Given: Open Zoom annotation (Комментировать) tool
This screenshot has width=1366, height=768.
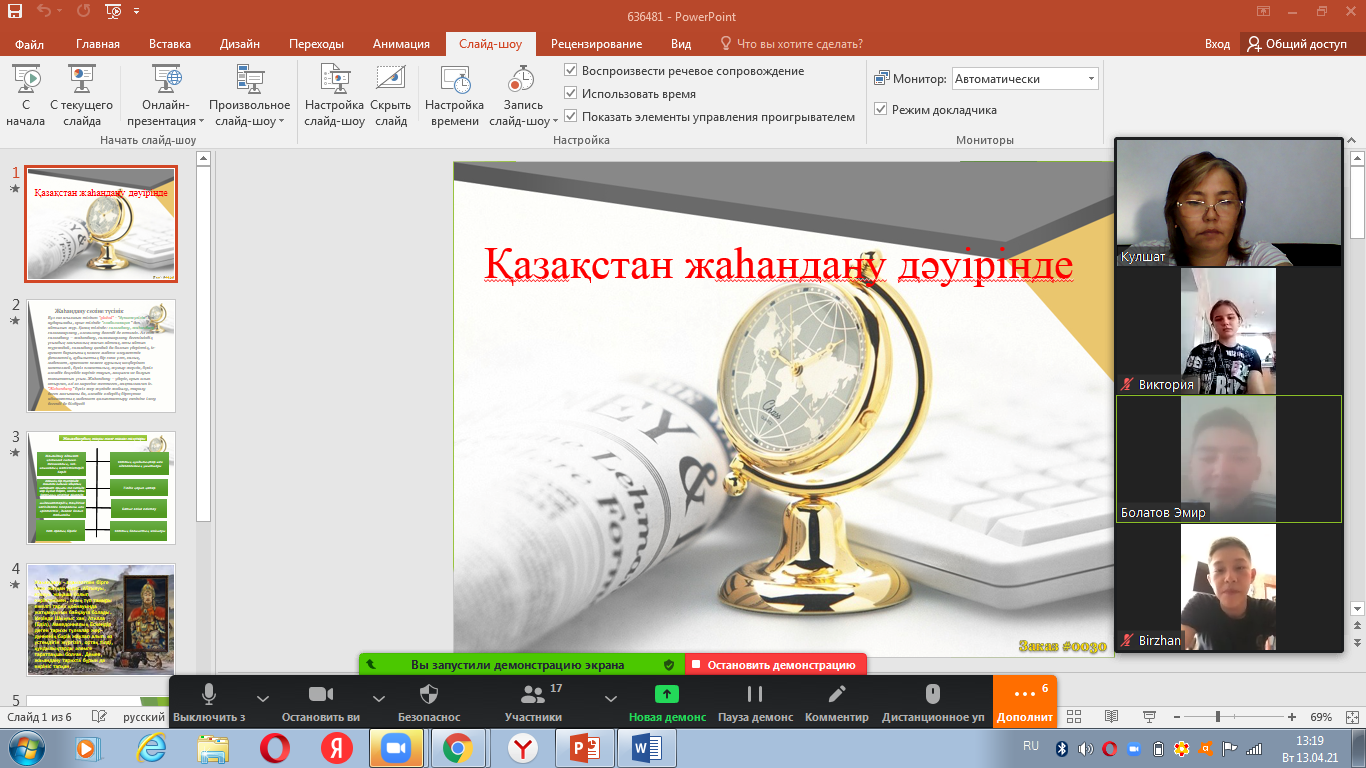Looking at the screenshot, I should (x=837, y=701).
